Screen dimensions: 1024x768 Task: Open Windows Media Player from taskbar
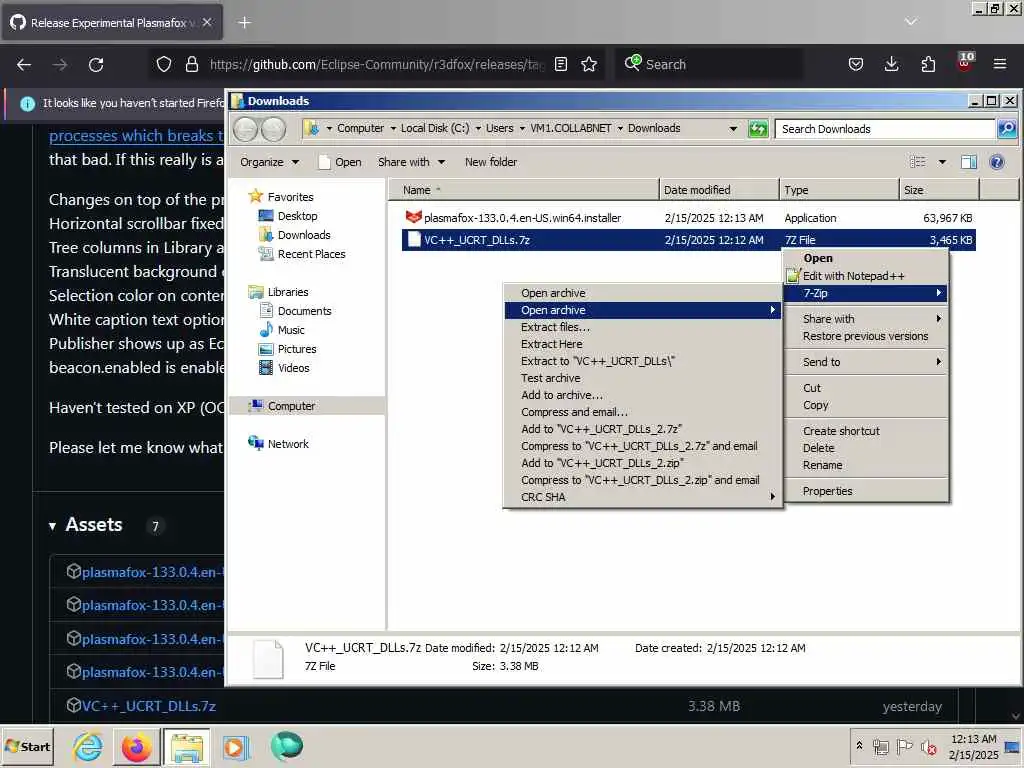coord(236,746)
